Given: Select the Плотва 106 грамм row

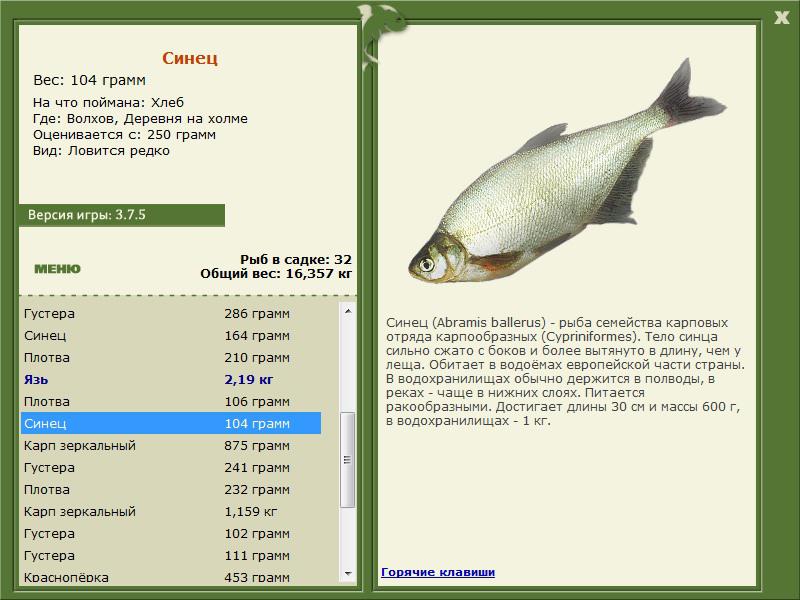Looking at the screenshot, I should pyautogui.click(x=171, y=402).
